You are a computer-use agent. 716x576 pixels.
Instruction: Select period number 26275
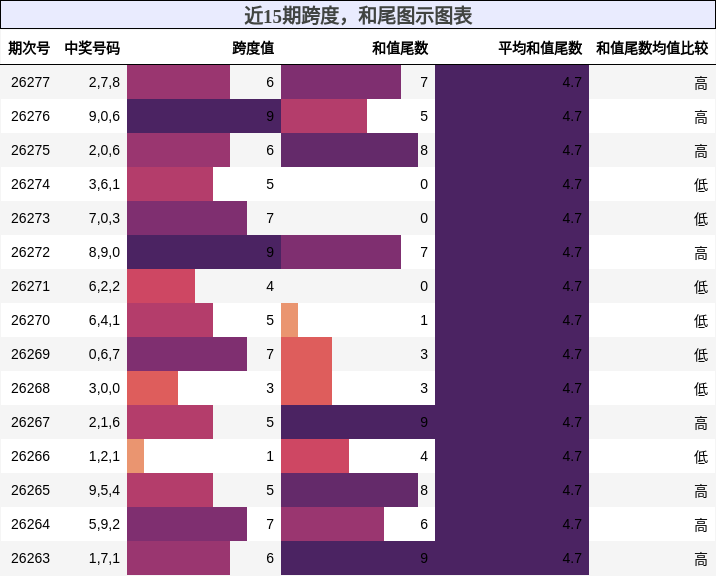click(x=30, y=150)
